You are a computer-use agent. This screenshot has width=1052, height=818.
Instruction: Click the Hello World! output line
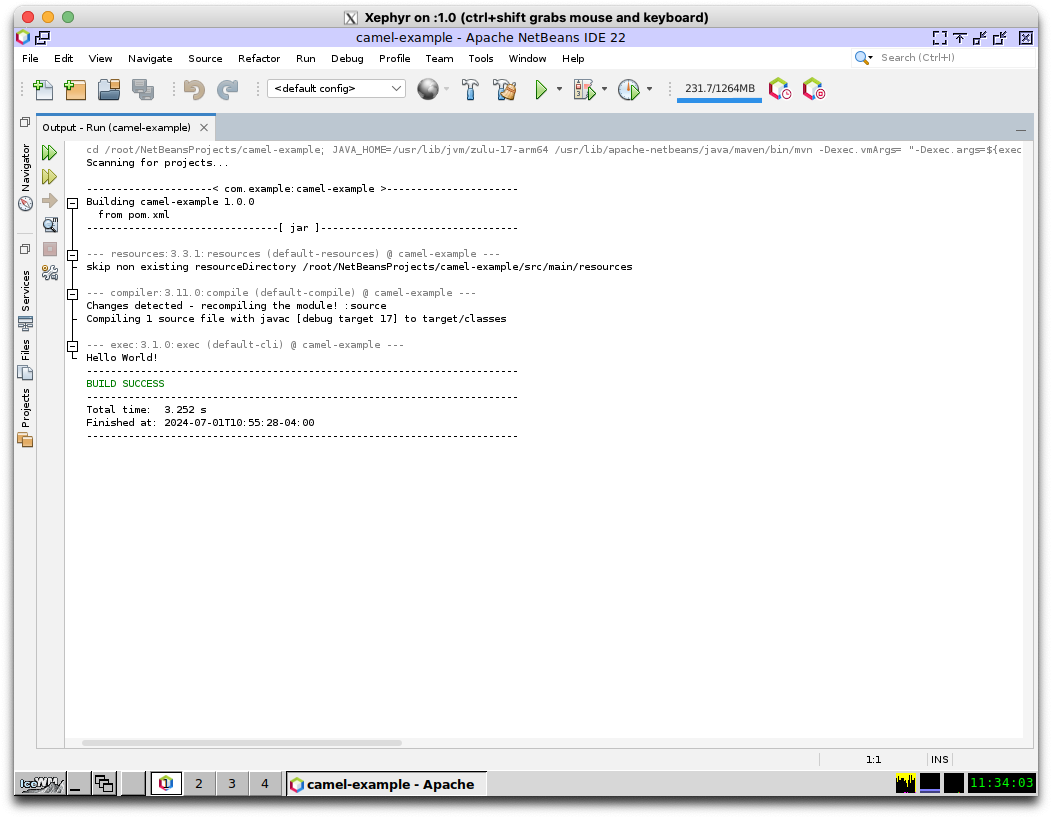click(122, 358)
